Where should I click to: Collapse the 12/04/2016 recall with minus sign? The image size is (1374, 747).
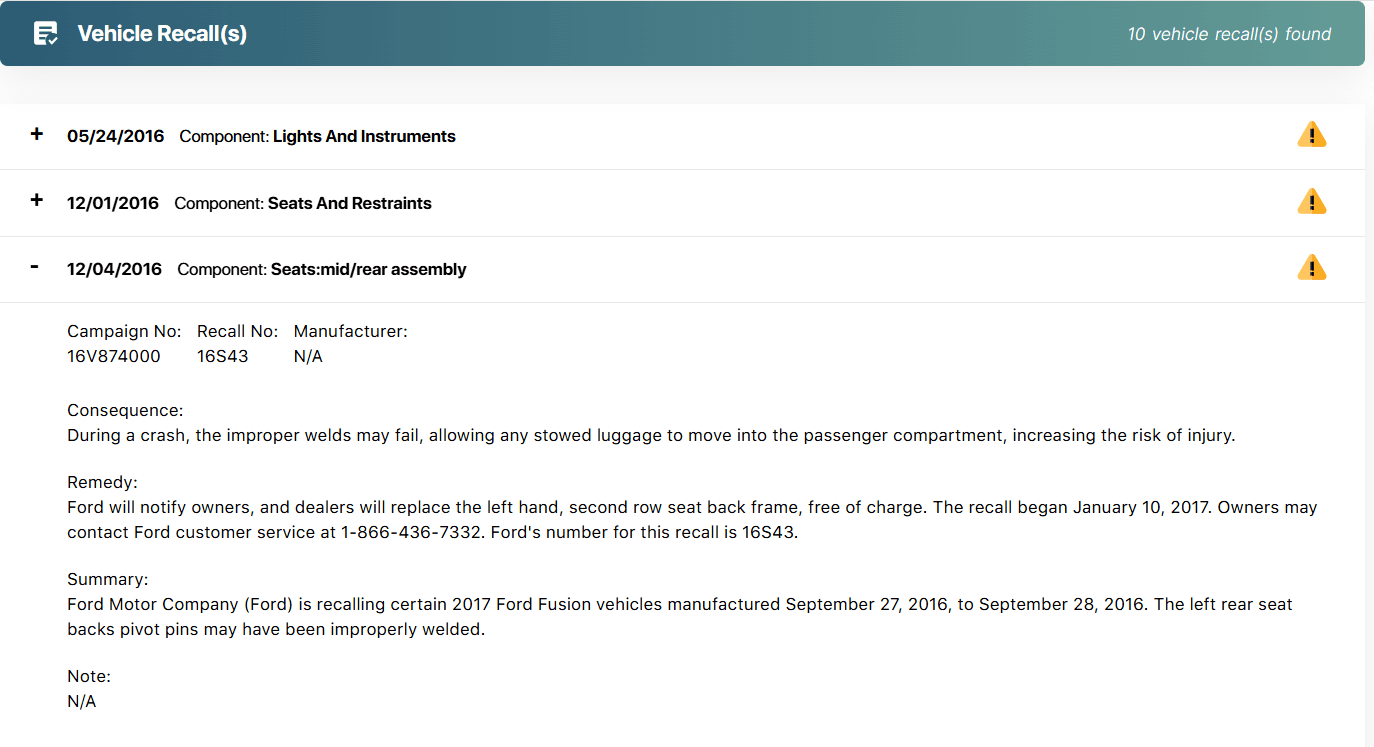pyautogui.click(x=35, y=267)
